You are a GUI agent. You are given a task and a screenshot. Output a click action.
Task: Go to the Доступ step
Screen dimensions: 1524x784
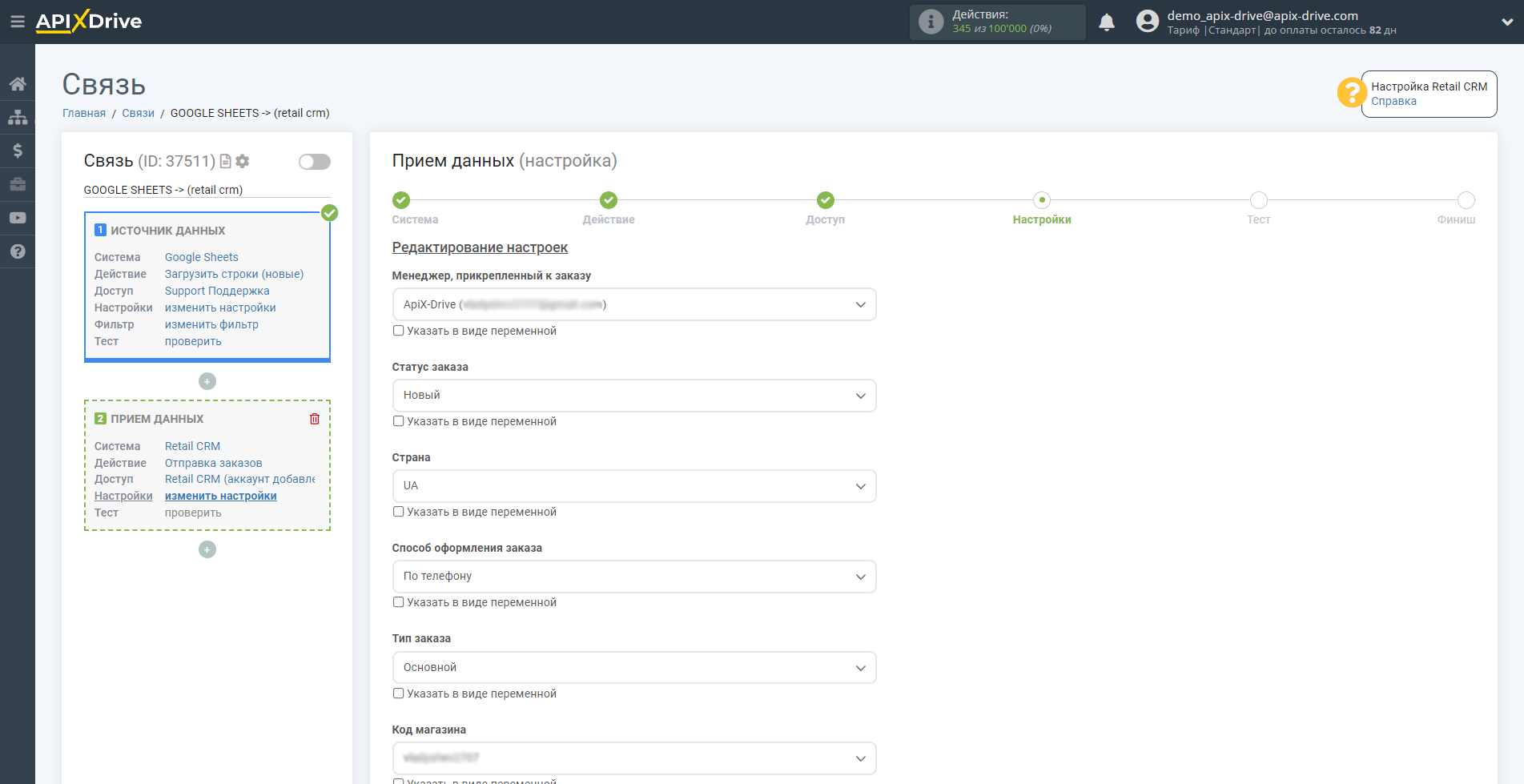tap(826, 200)
